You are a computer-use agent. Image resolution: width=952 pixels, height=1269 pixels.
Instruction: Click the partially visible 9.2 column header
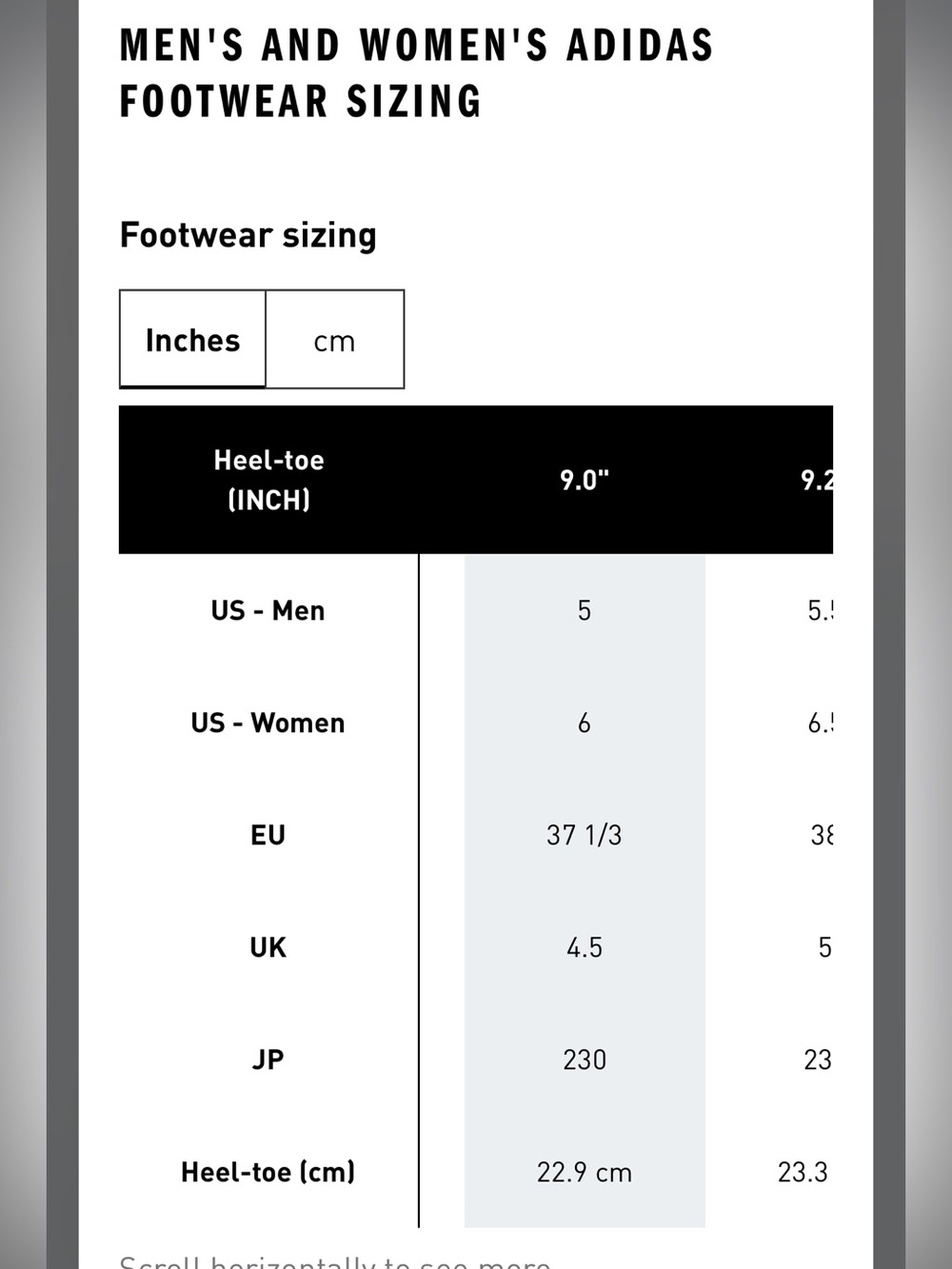click(817, 480)
